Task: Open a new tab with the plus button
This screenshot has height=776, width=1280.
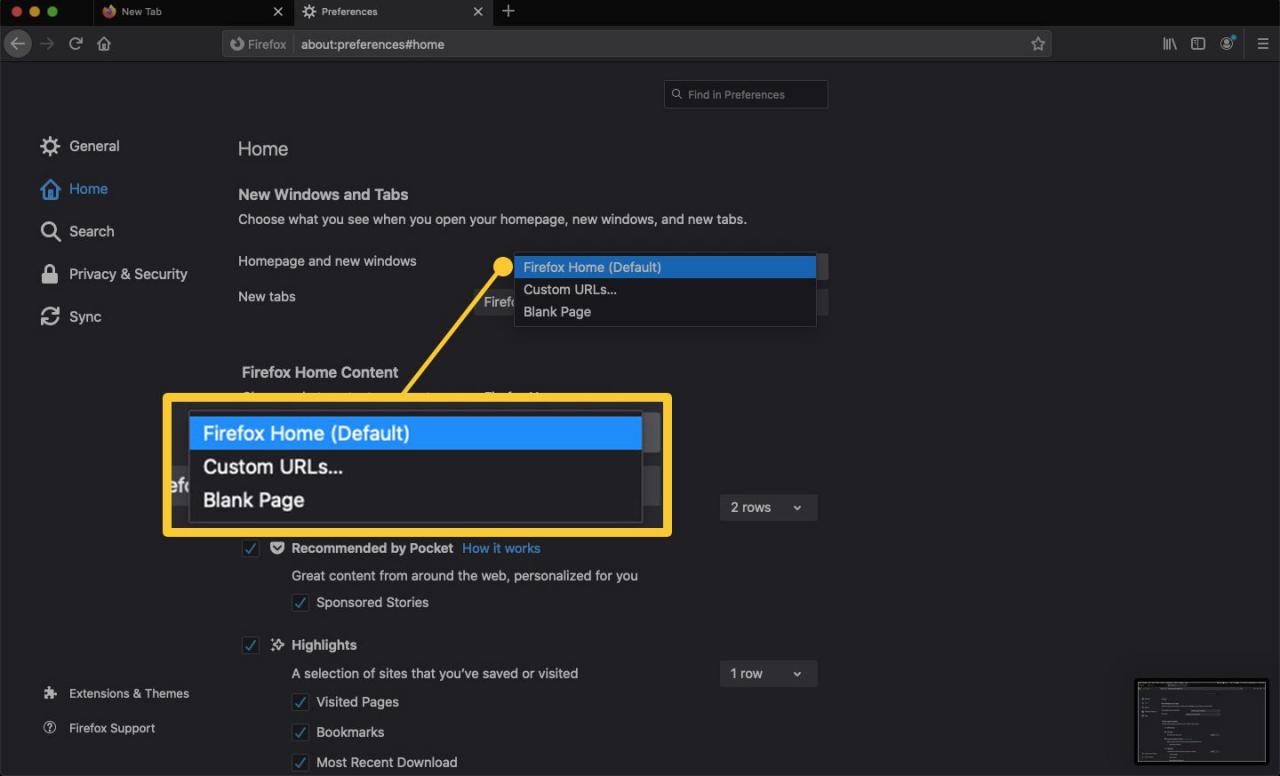Action: pyautogui.click(x=508, y=11)
